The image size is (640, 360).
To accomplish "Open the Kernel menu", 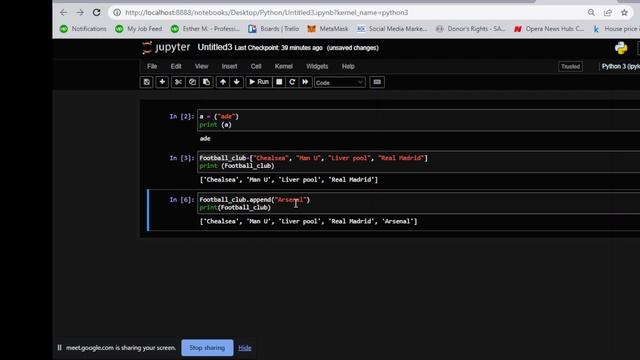I will 284,67.
